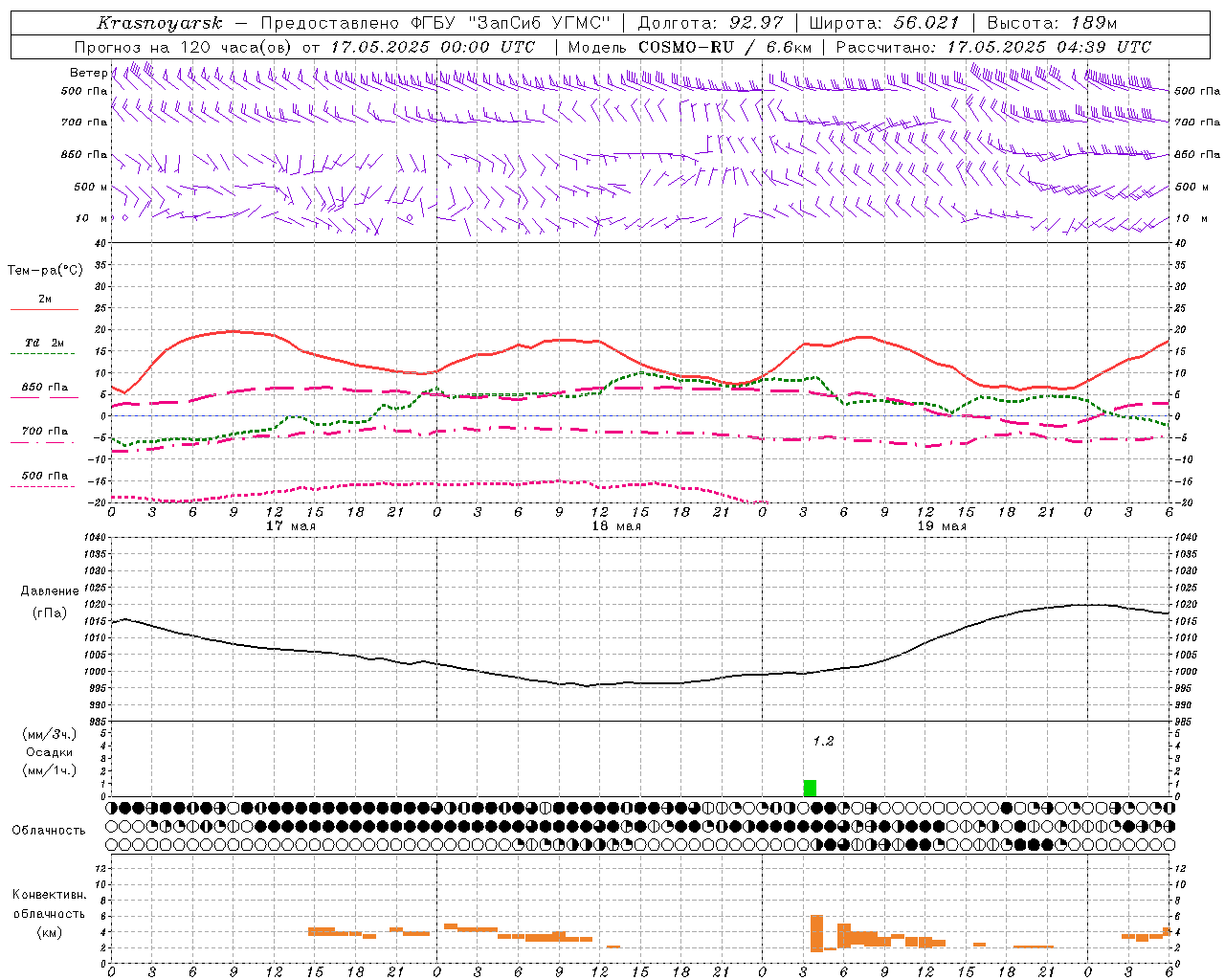Screen dimensions: 1225x980
Task: Click the Td 2м dew point legend entry
Action: (x=44, y=343)
